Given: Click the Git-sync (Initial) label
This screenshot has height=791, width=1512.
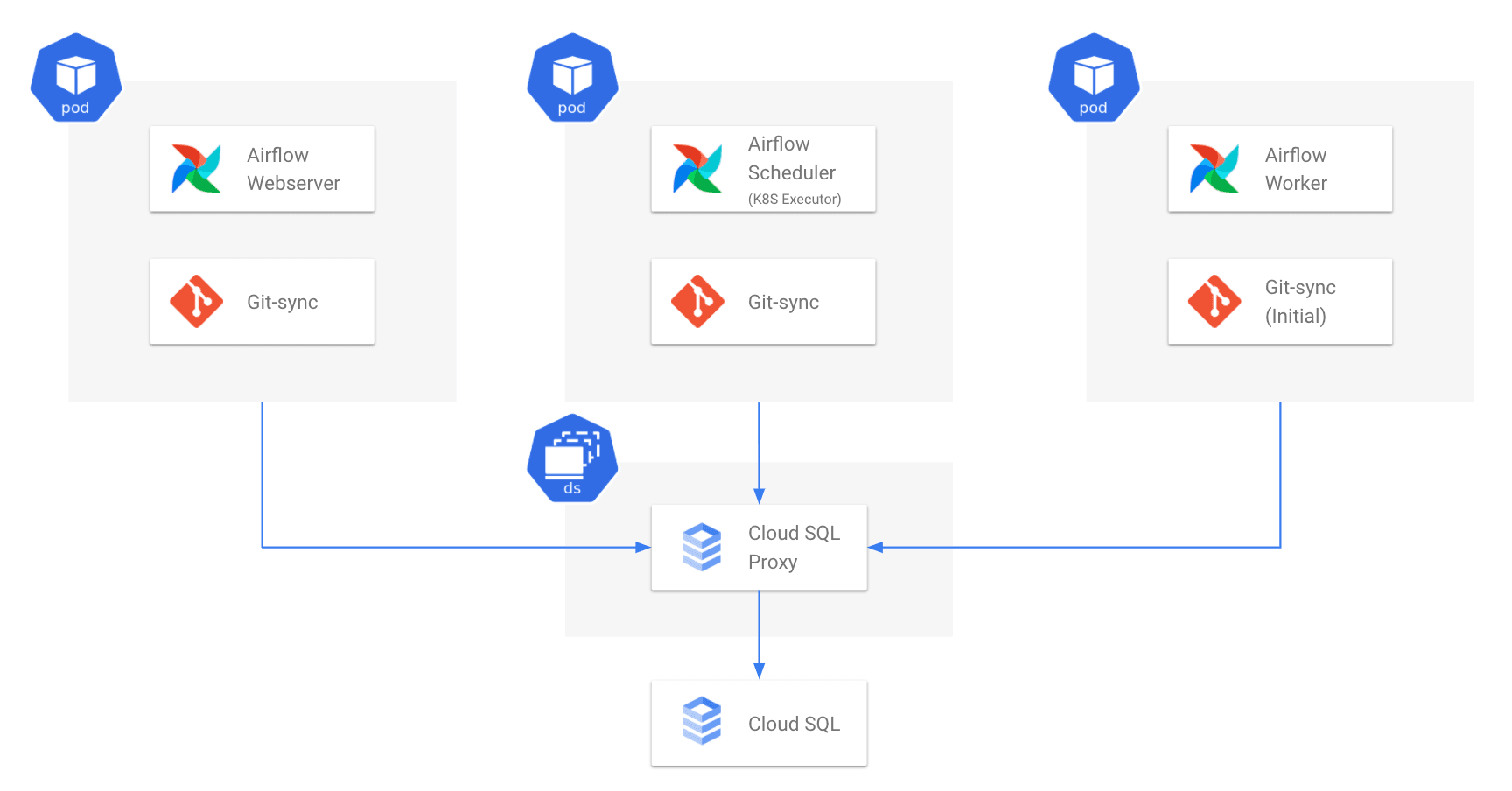Looking at the screenshot, I should tap(1300, 302).
